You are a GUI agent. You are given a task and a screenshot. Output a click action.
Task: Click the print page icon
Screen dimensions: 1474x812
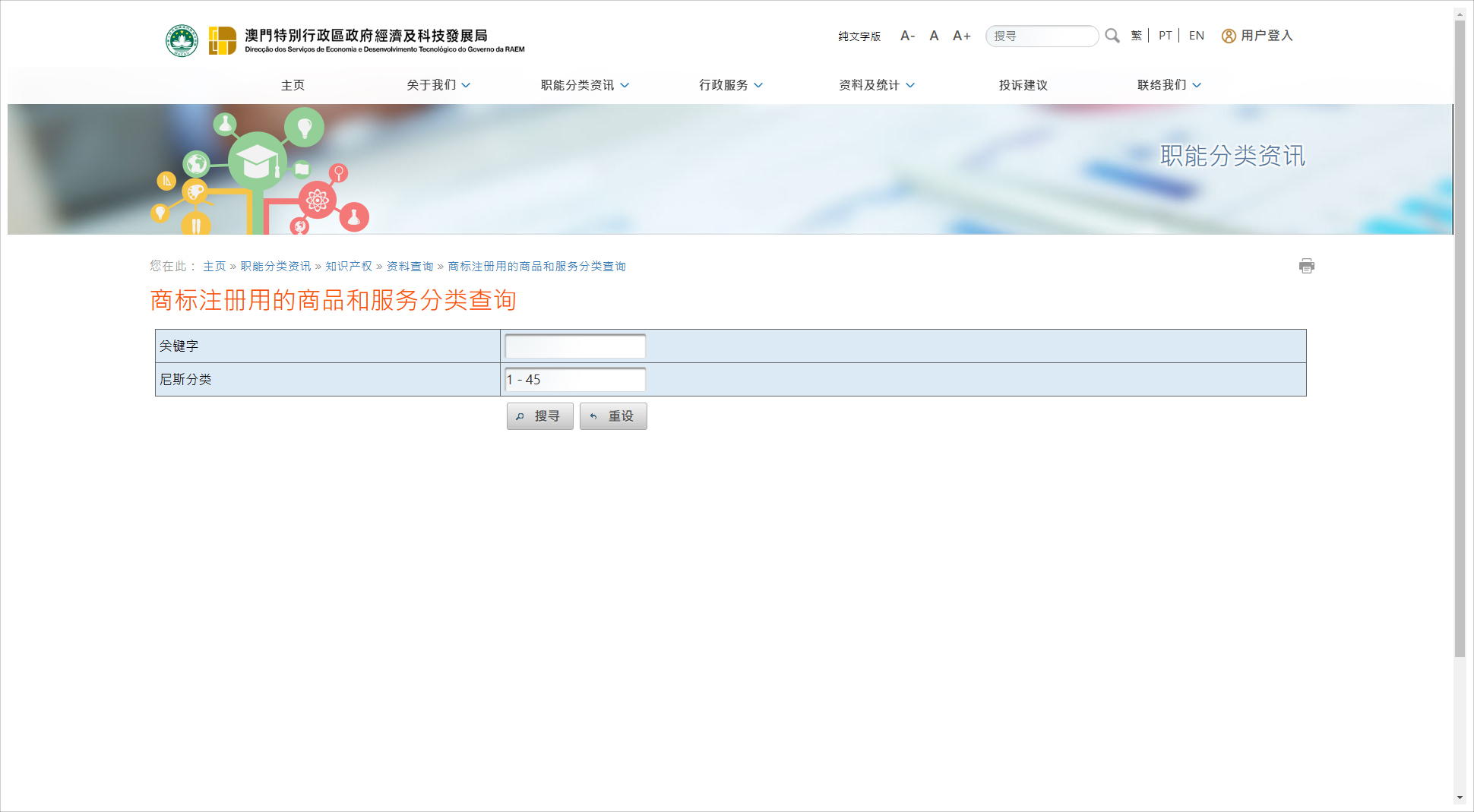click(1306, 266)
